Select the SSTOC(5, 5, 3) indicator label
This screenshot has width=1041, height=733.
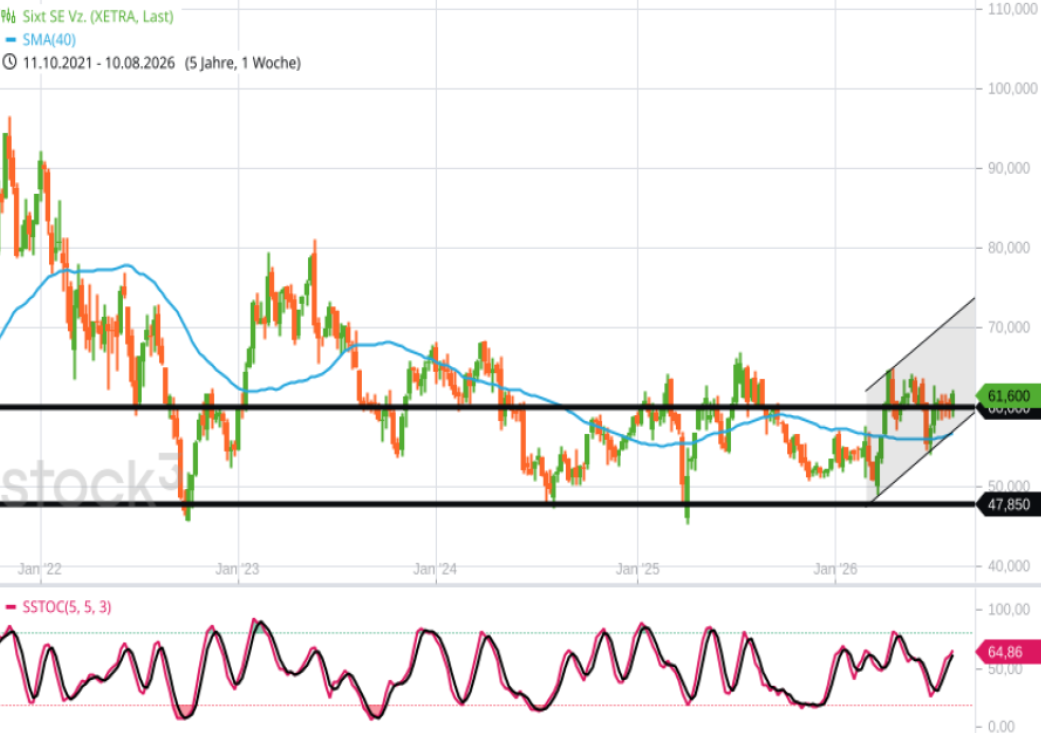pos(66,607)
